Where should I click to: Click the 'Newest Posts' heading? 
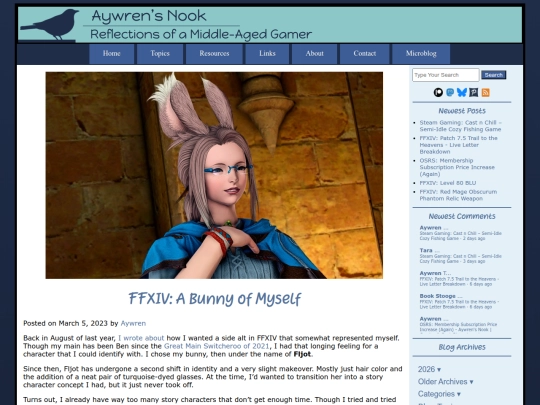[462, 111]
